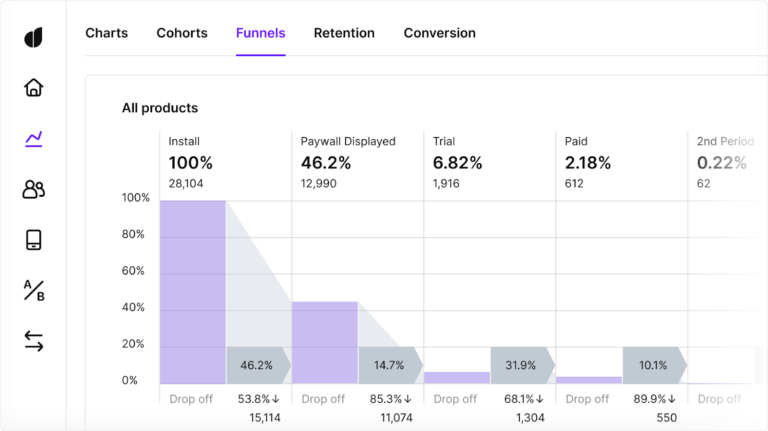Select the mobile device icon in sidebar

(x=34, y=240)
